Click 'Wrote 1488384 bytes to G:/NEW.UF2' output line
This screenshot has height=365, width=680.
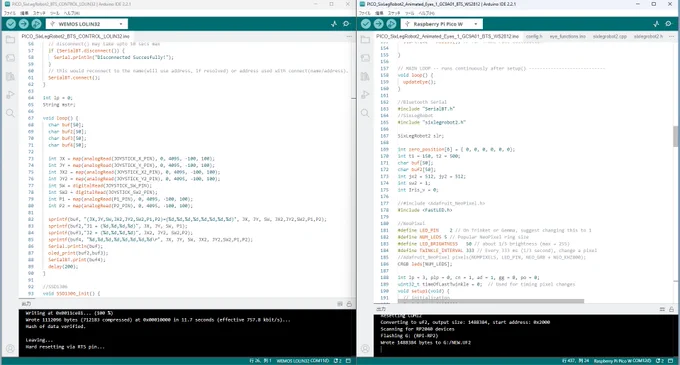pyautogui.click(x=425, y=342)
